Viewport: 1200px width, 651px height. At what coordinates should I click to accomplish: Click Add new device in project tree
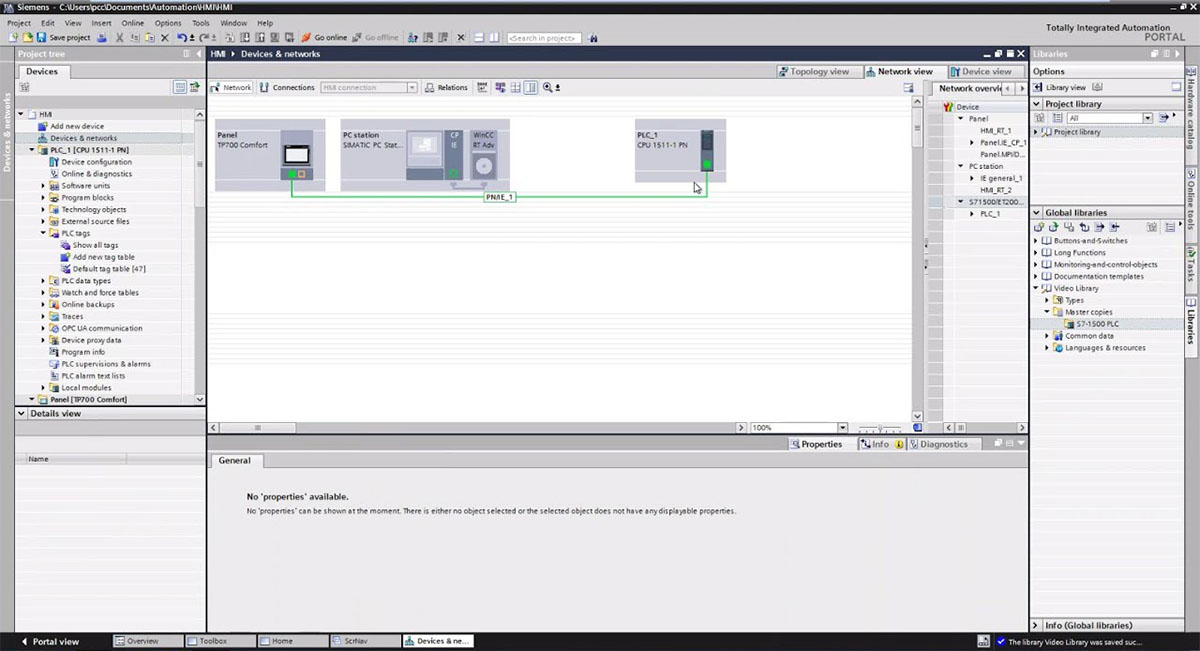coord(77,126)
